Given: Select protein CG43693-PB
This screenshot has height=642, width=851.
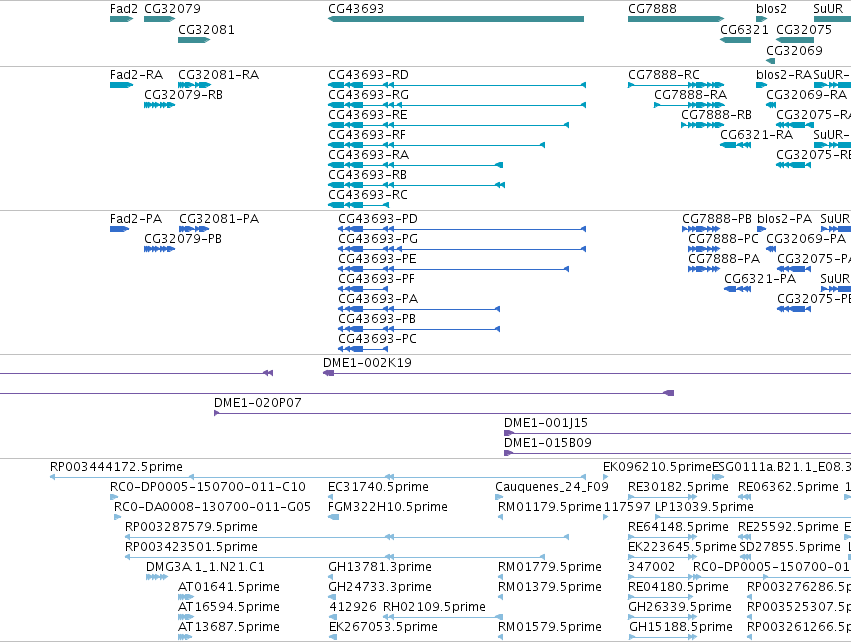Looking at the screenshot, I should click(377, 319).
